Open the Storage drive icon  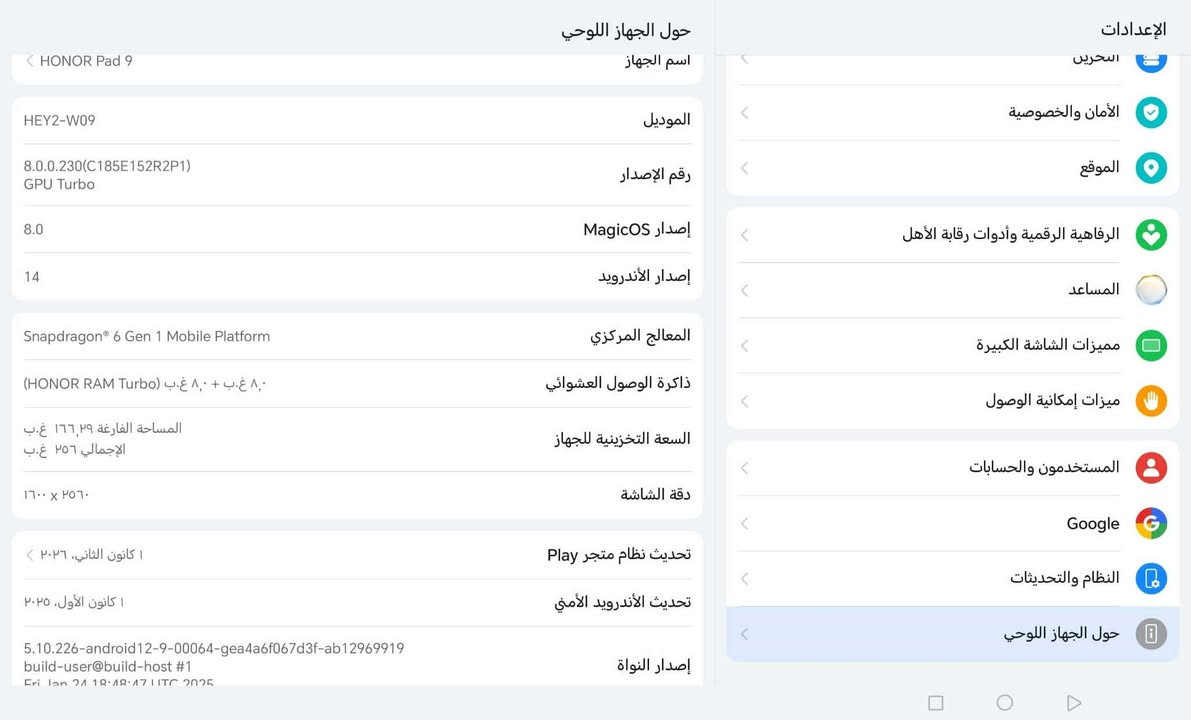tap(1151, 57)
